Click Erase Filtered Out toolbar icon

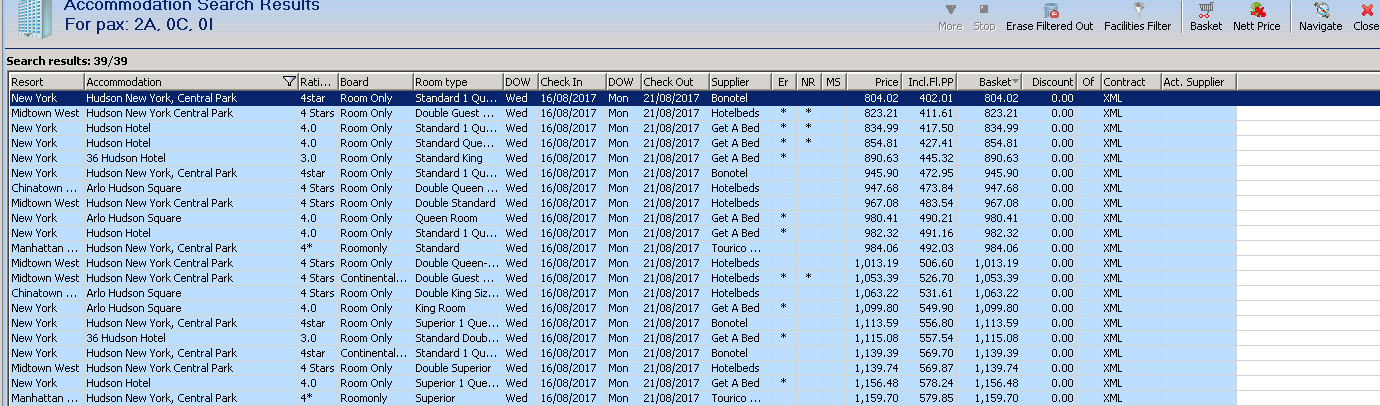pos(1049,17)
